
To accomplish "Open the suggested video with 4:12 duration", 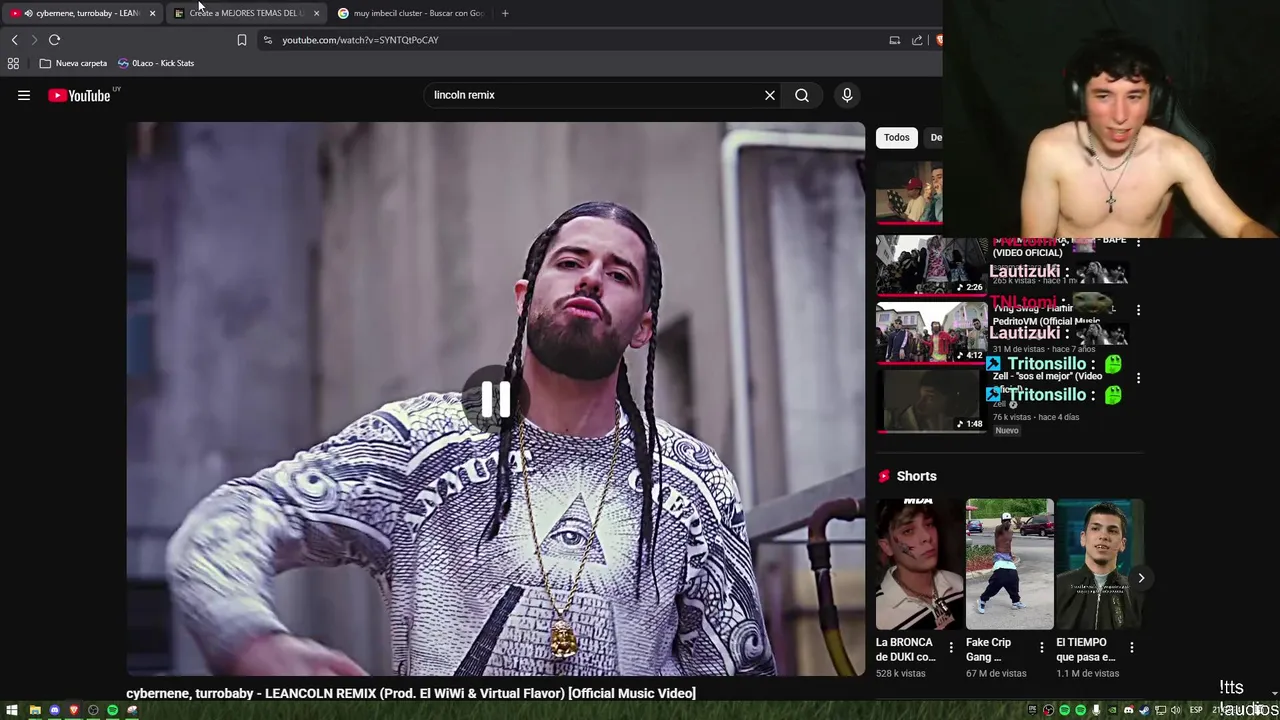I will pos(931,333).
